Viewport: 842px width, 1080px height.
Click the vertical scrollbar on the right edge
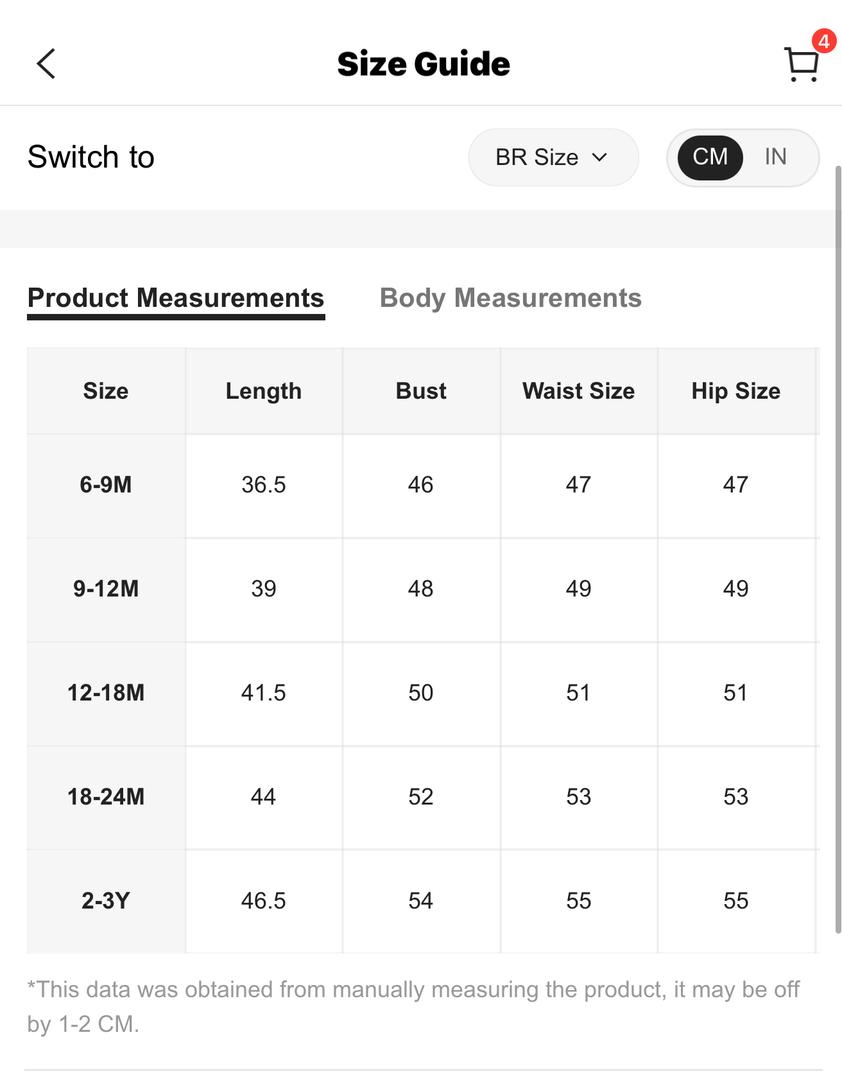click(x=838, y=549)
